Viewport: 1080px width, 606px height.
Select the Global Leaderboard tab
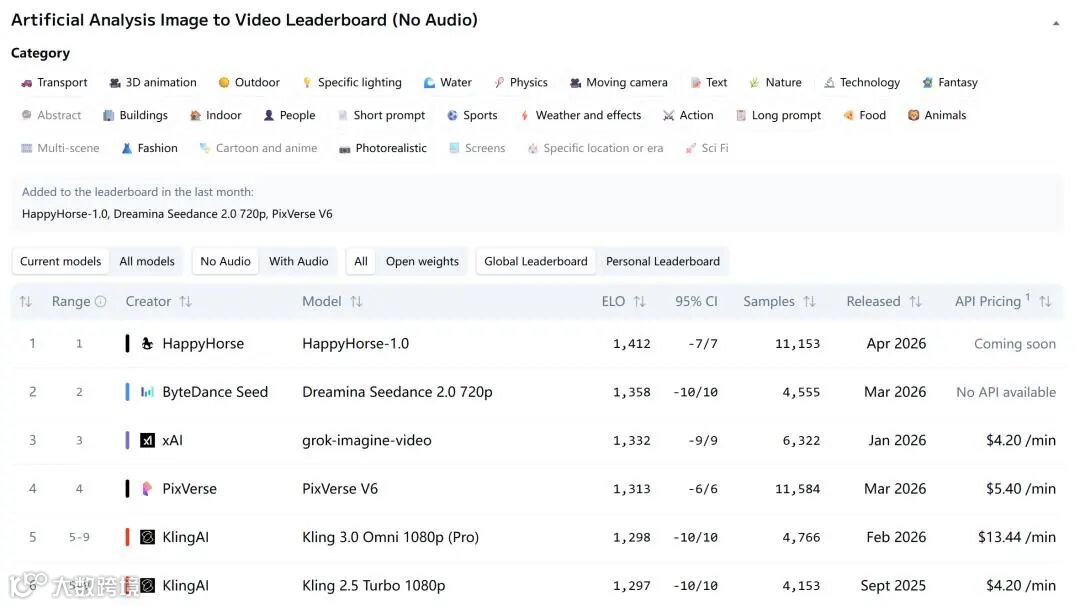(536, 262)
